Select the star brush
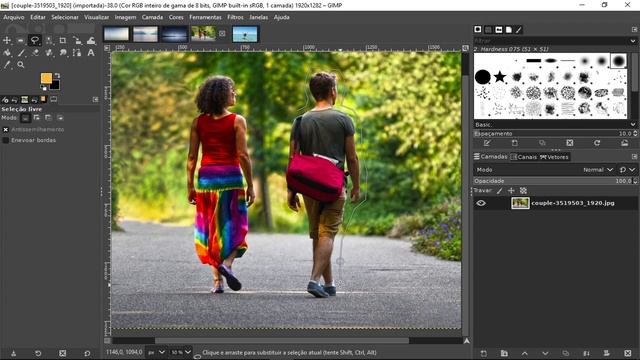 click(500, 76)
